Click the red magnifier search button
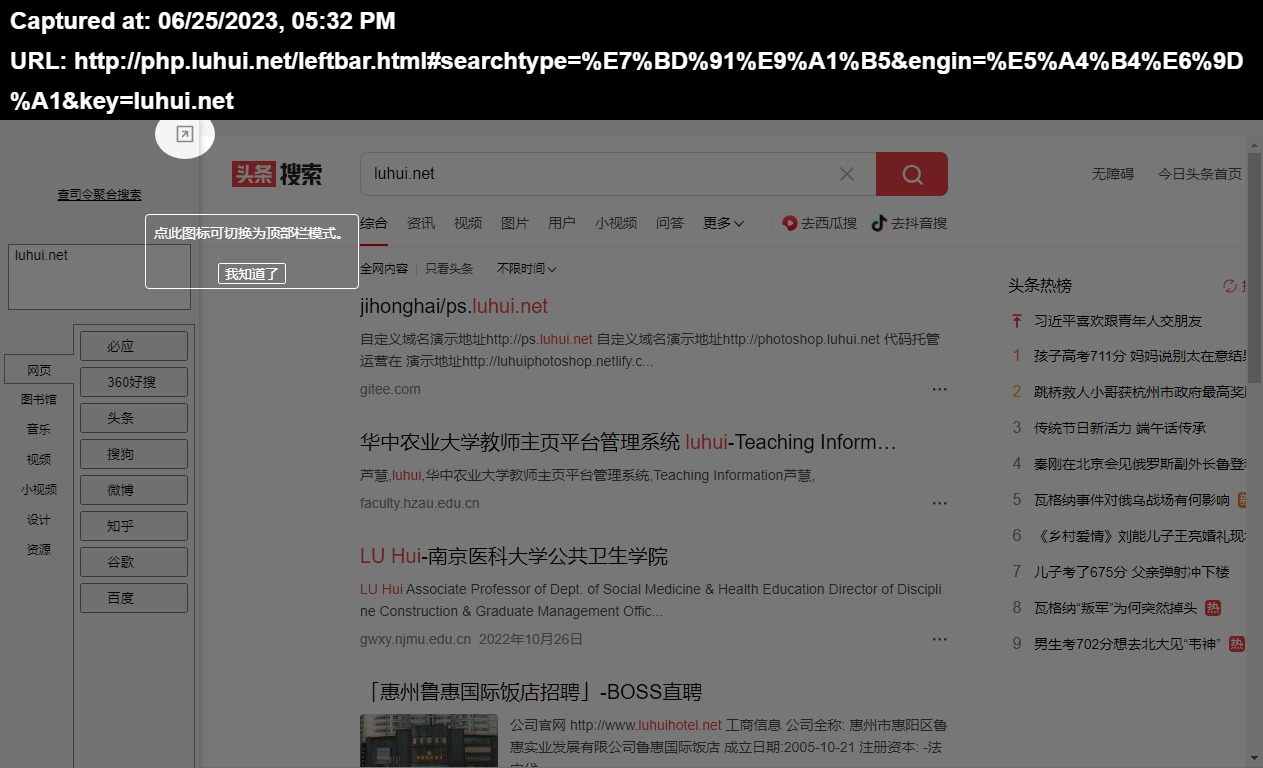This screenshot has height=768, width=1263. pyautogui.click(x=912, y=174)
